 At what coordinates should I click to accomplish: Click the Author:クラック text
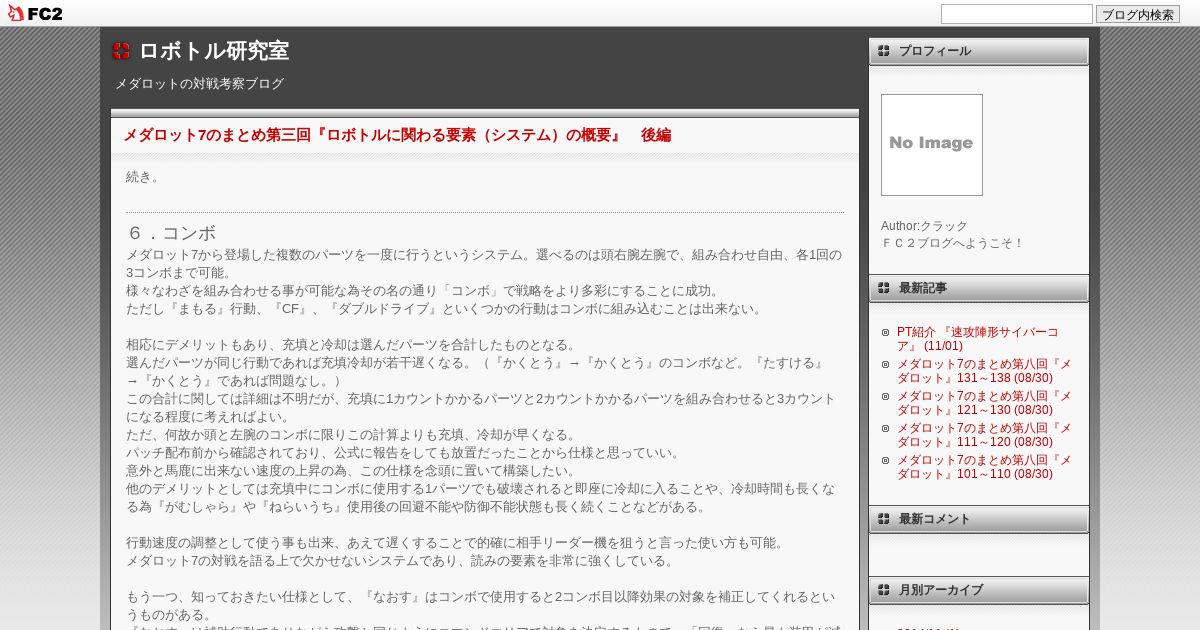(924, 226)
